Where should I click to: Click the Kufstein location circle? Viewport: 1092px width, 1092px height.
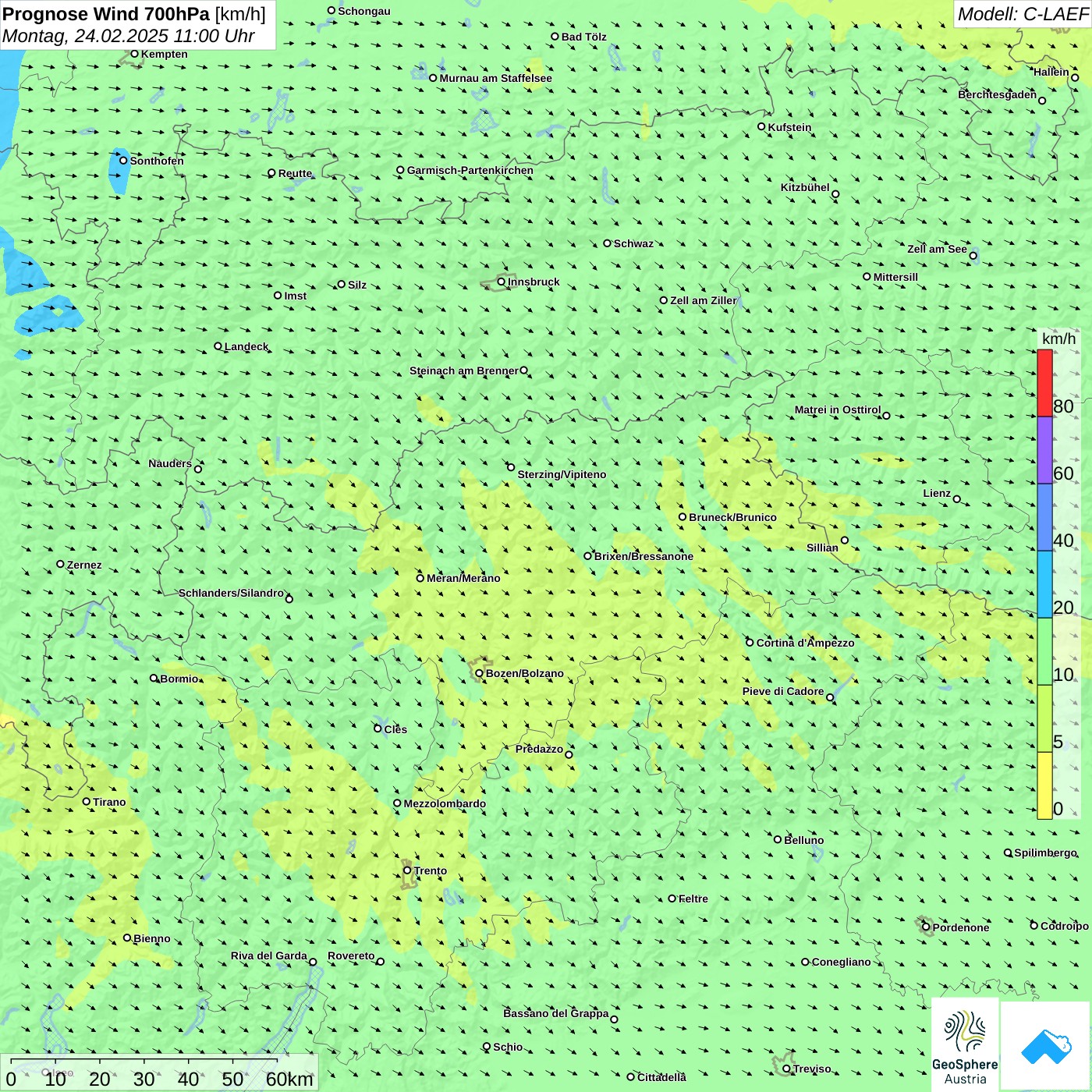762,126
